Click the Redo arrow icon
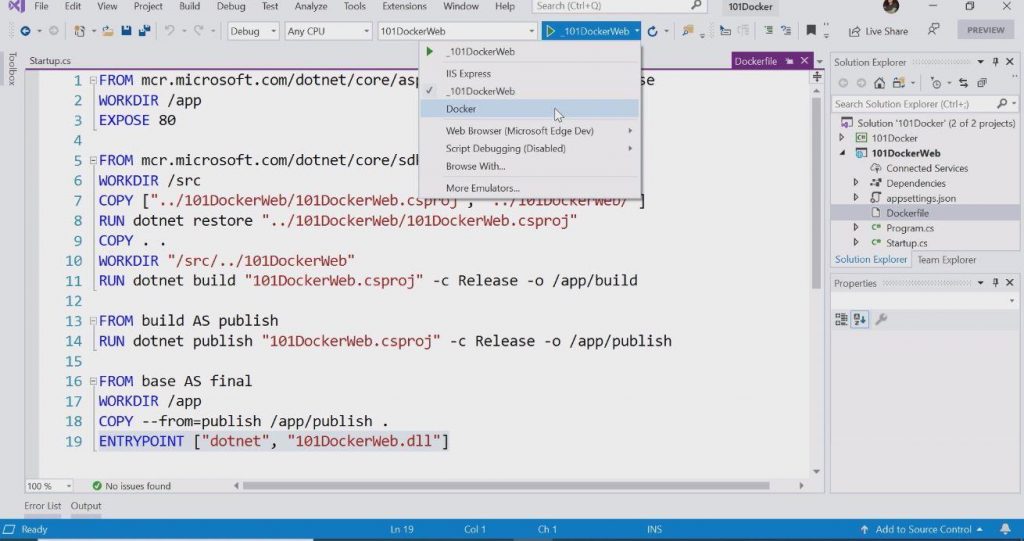Image resolution: width=1024 pixels, height=541 pixels. pos(199,31)
